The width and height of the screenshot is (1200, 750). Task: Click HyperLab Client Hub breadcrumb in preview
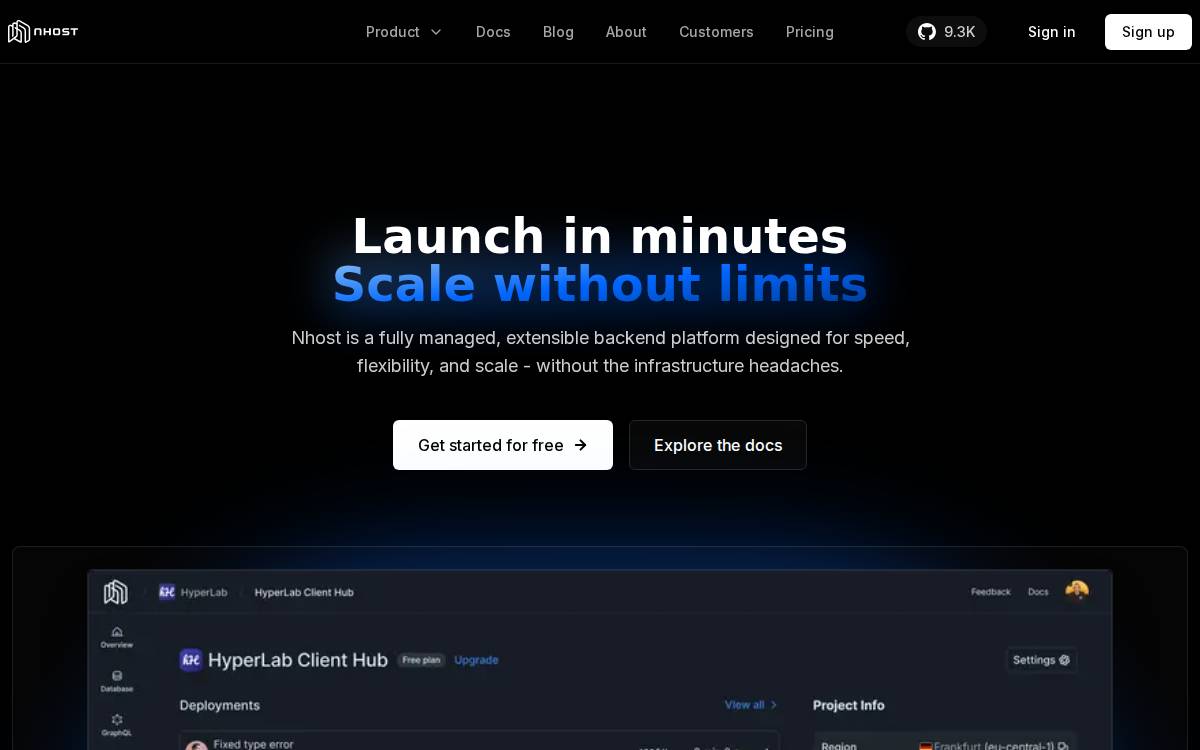click(304, 592)
